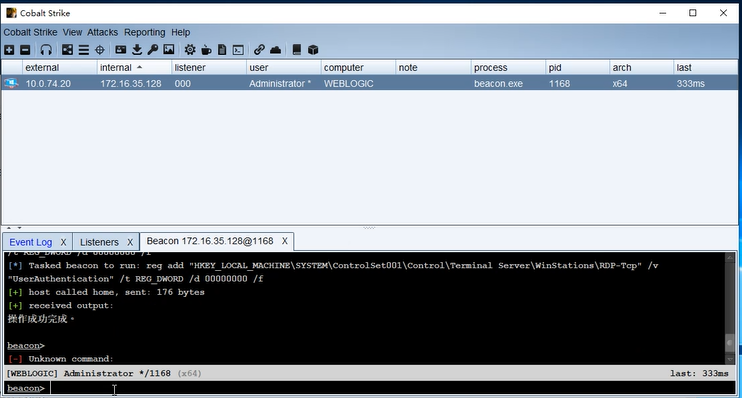The width and height of the screenshot is (742, 398).
Task: Open the Help menu
Action: coord(180,32)
